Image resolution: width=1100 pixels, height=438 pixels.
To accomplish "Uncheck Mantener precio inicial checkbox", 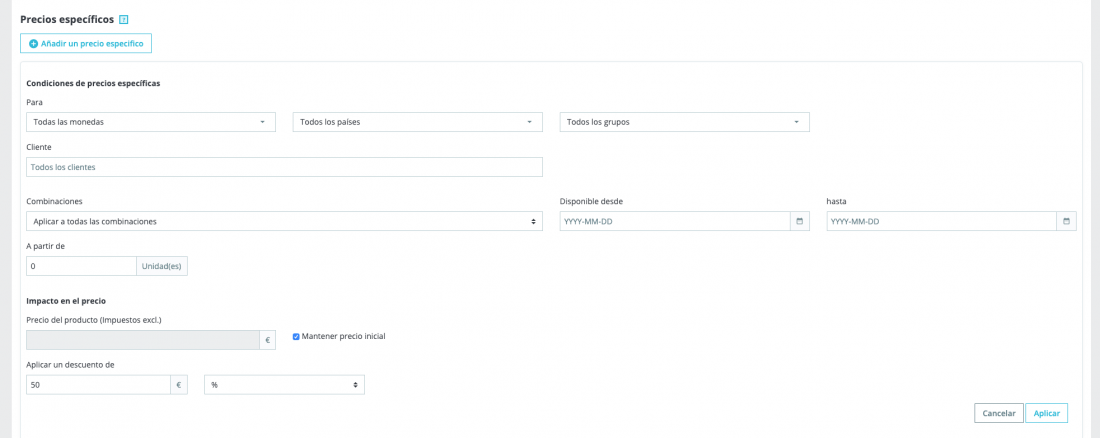I will coord(296,336).
